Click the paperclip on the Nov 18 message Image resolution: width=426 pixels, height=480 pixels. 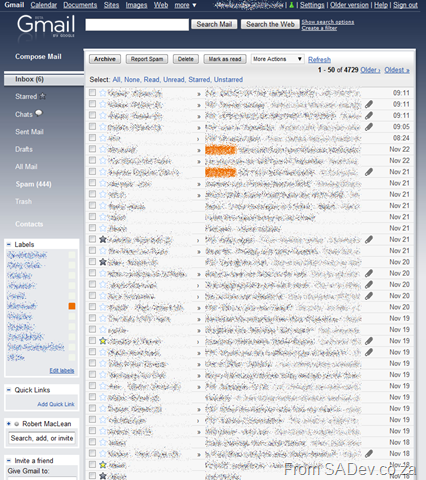(x=369, y=453)
